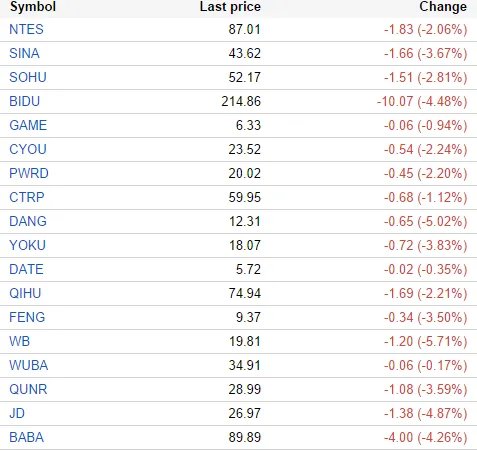Screen dimensions: 477x451
Task: Select the CTRP ticker link
Action: 27,197
